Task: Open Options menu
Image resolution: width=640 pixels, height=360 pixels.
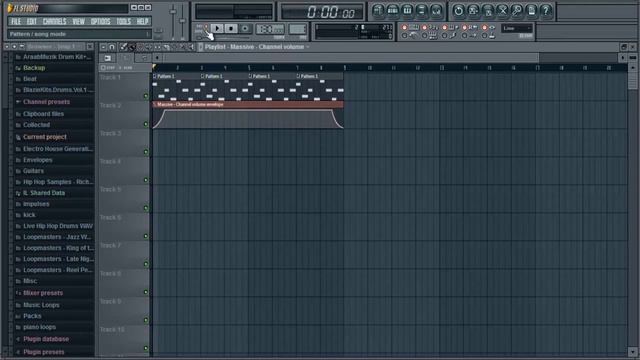Action: point(100,21)
